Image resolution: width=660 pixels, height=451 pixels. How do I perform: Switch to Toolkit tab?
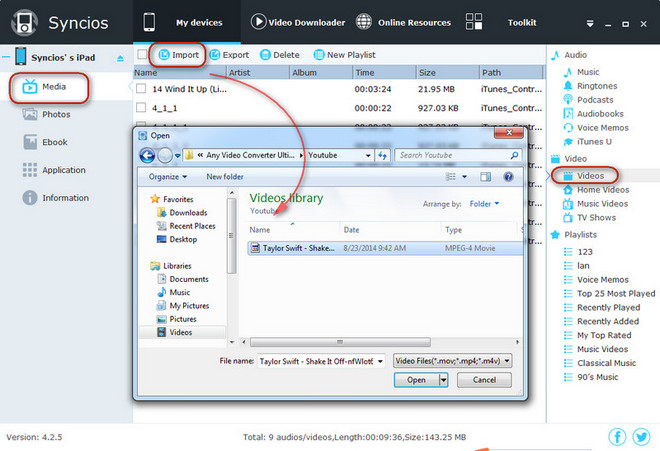(501, 22)
